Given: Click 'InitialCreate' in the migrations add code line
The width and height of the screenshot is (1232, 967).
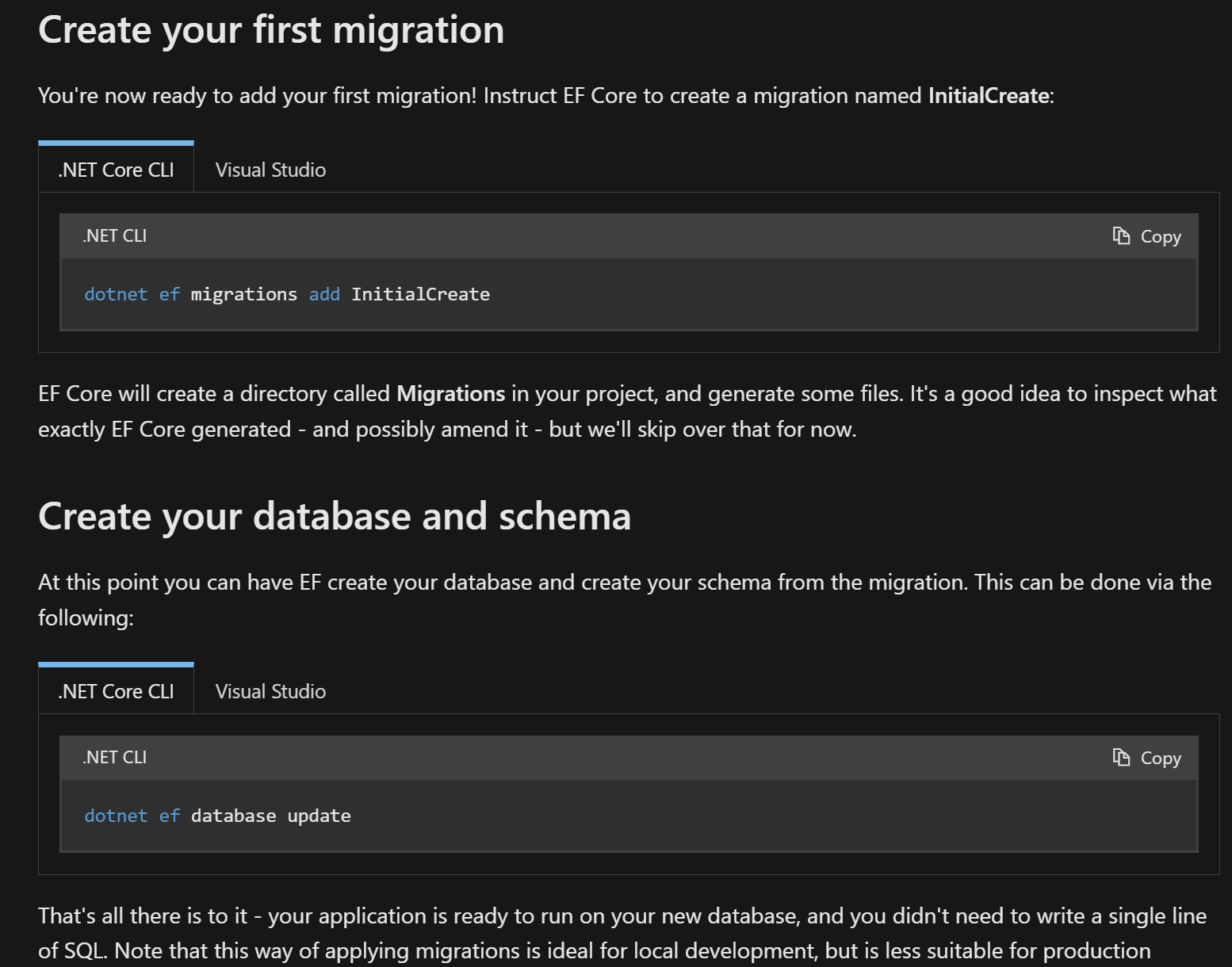Looking at the screenshot, I should pos(420,294).
